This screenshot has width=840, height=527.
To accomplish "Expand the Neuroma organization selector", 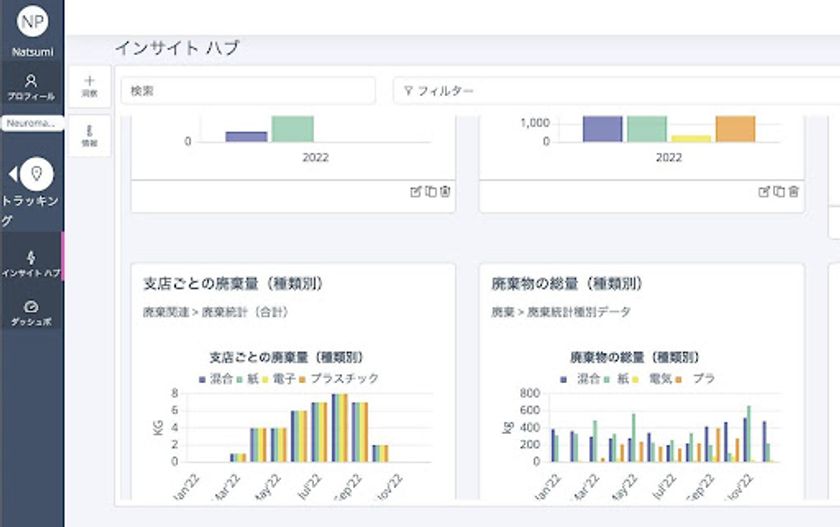I will coord(32,123).
